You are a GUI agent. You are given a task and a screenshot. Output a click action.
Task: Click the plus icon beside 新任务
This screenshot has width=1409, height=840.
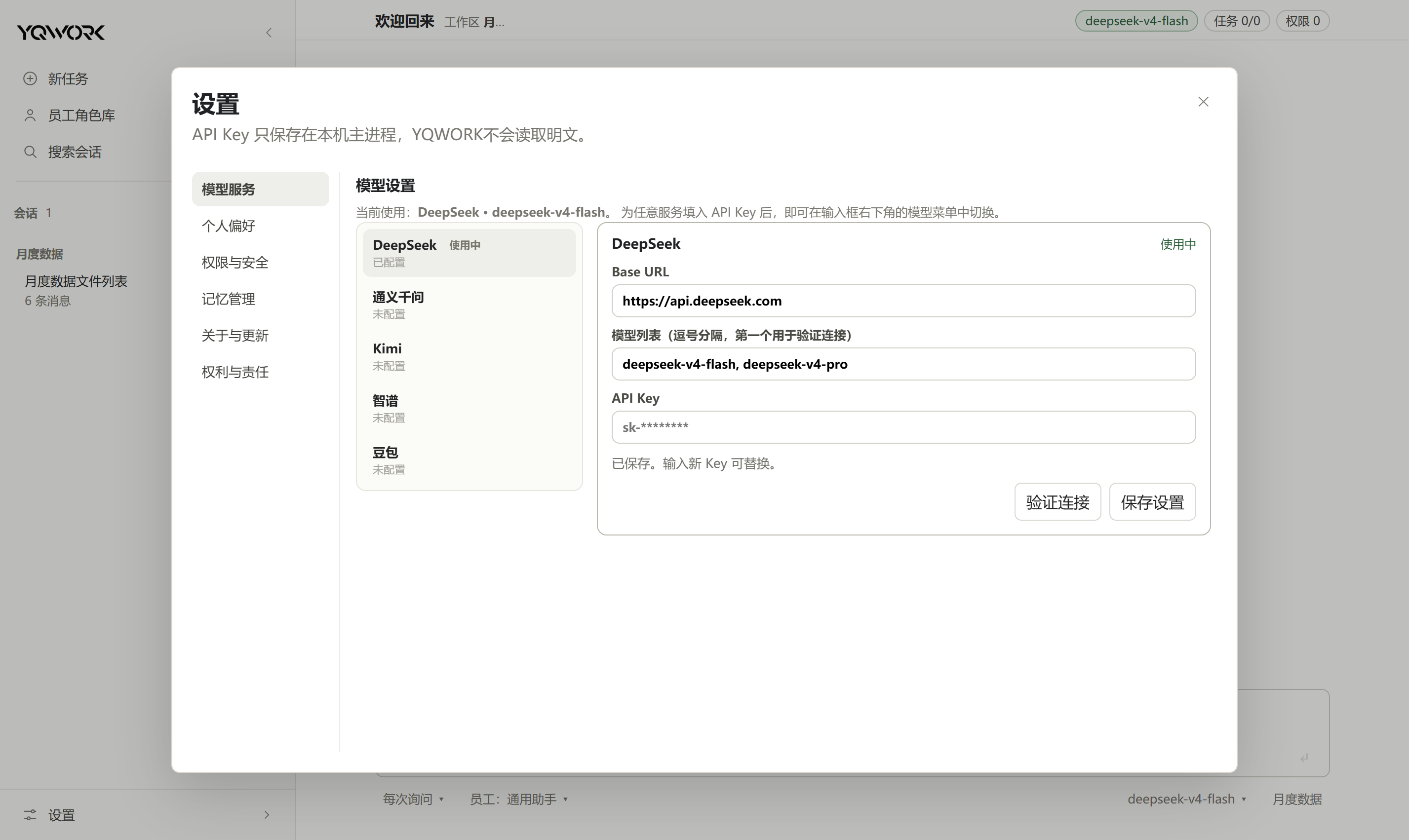click(30, 78)
